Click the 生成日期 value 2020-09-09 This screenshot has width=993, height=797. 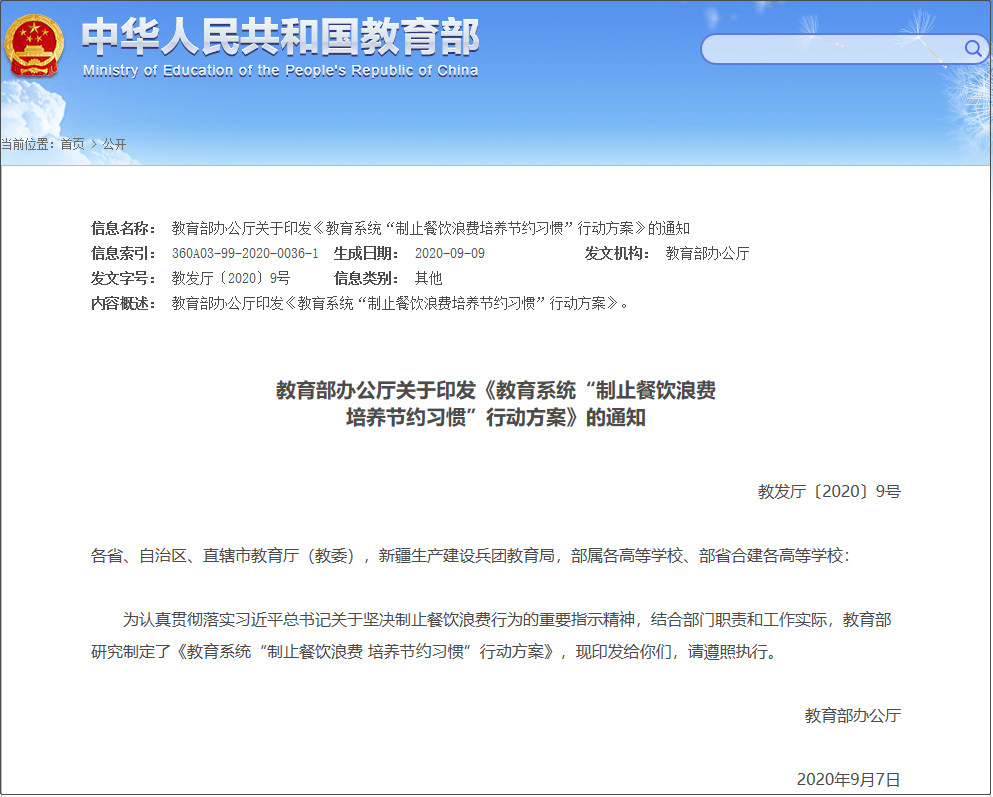449,253
